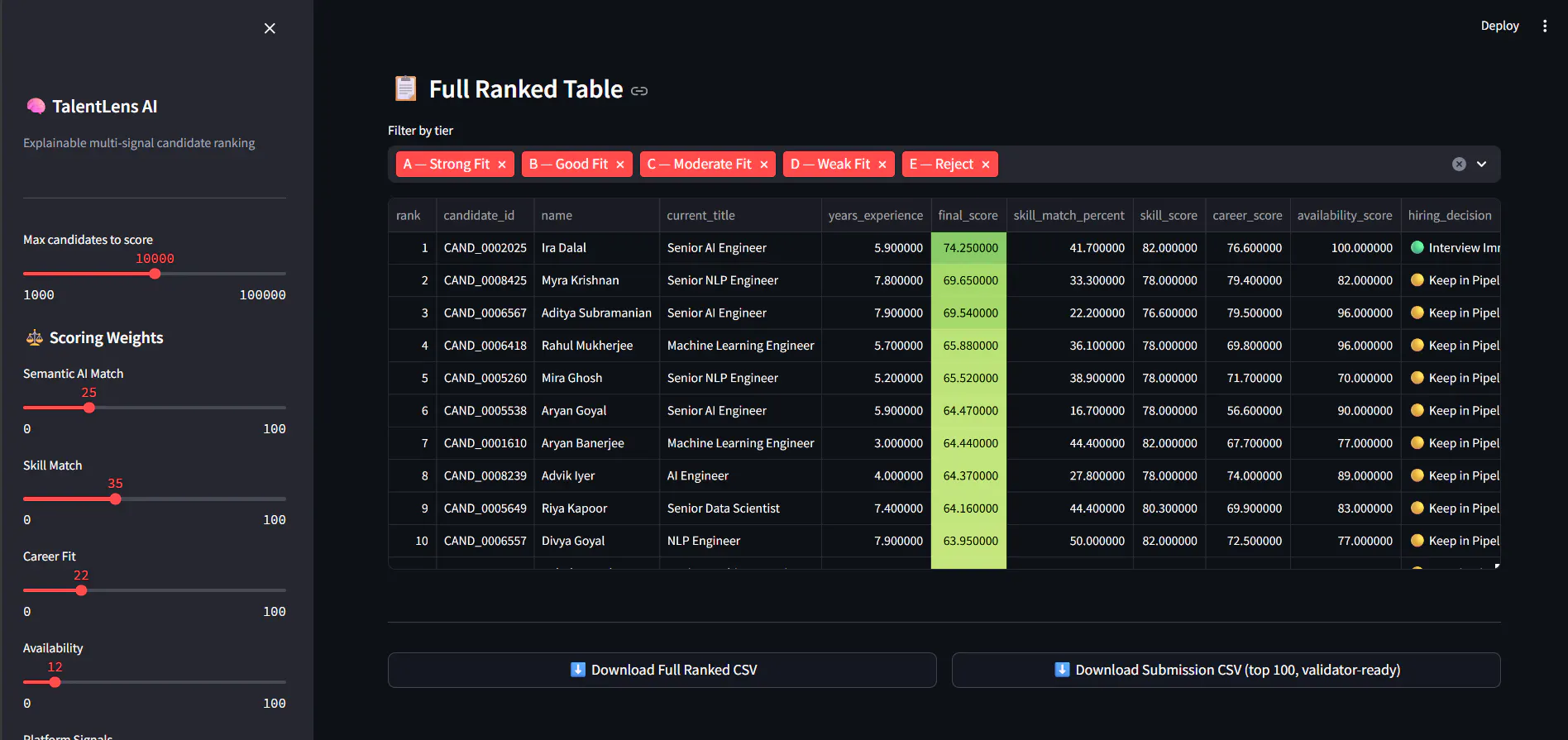
Task: Sort by skill_match_percent column header
Action: pyautogui.click(x=1069, y=215)
